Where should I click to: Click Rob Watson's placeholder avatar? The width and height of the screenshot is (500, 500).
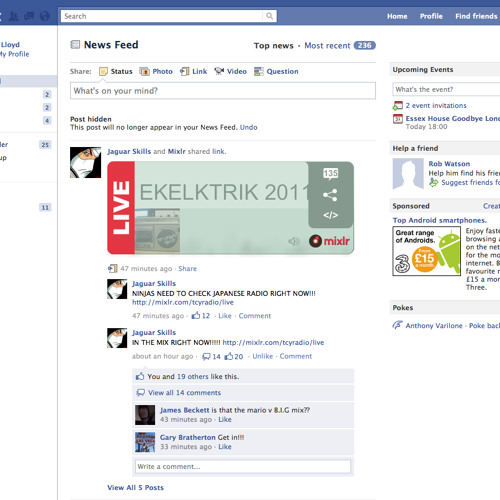coord(408,174)
